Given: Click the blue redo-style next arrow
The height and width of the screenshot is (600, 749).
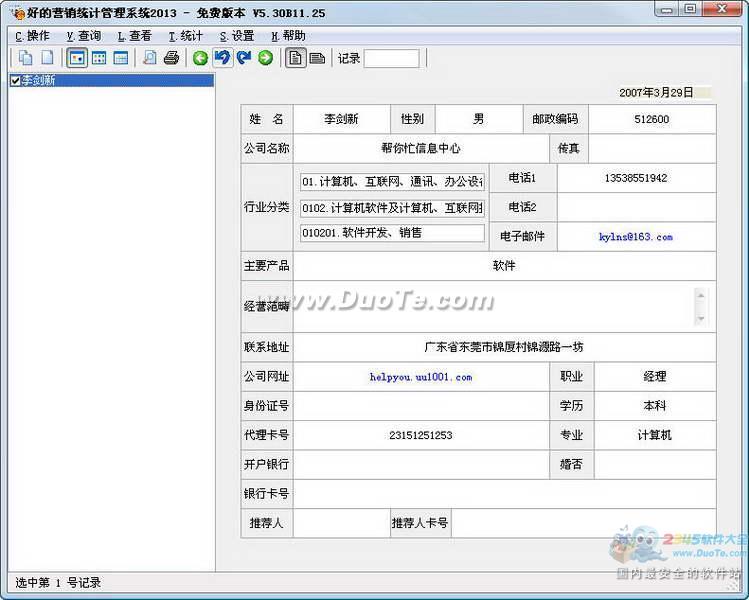Looking at the screenshot, I should click(x=243, y=58).
